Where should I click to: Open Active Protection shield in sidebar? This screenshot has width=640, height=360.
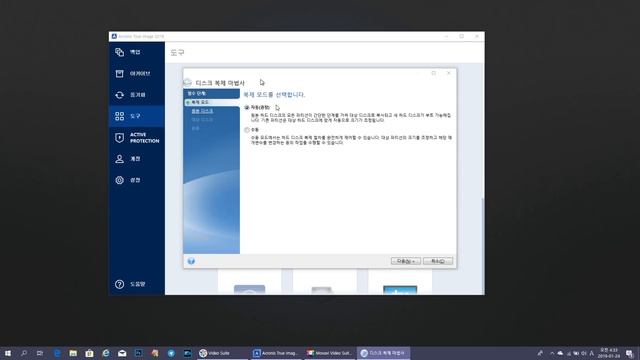pyautogui.click(x=136, y=138)
